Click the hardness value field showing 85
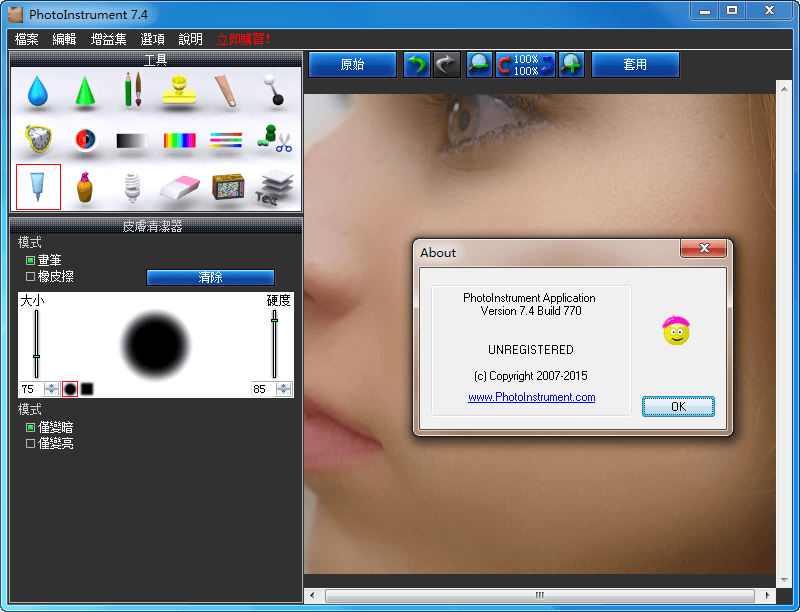800x612 pixels. 263,389
